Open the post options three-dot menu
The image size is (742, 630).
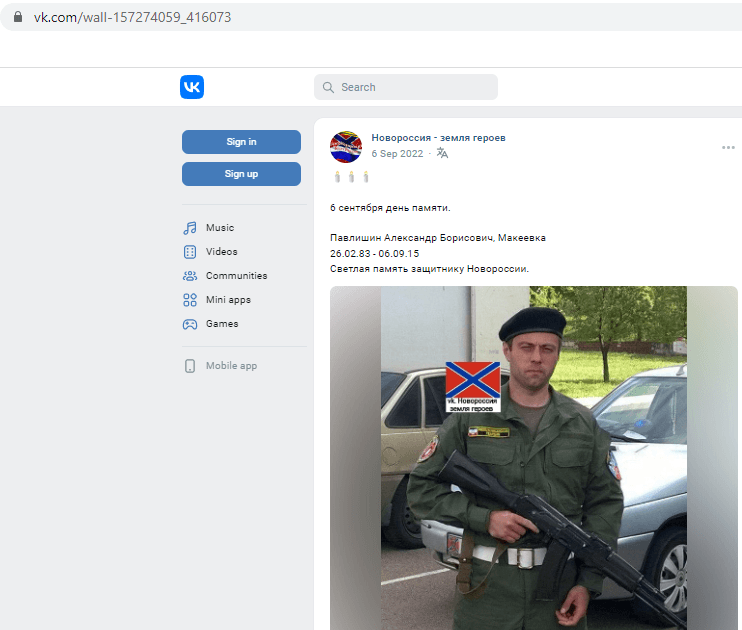[x=728, y=148]
